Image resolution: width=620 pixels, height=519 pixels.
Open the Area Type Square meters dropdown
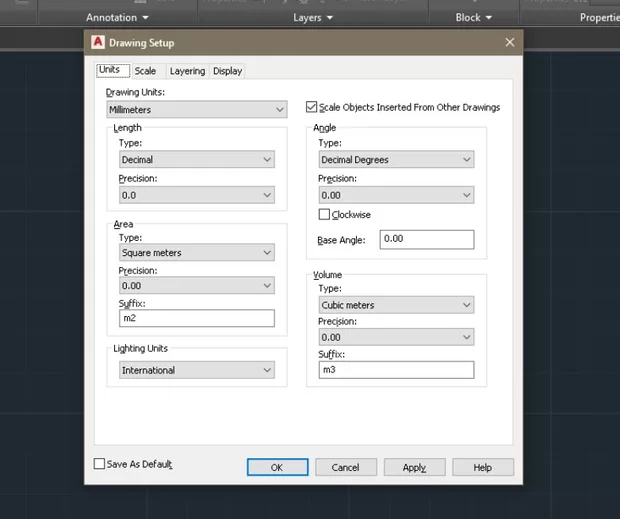coord(196,253)
